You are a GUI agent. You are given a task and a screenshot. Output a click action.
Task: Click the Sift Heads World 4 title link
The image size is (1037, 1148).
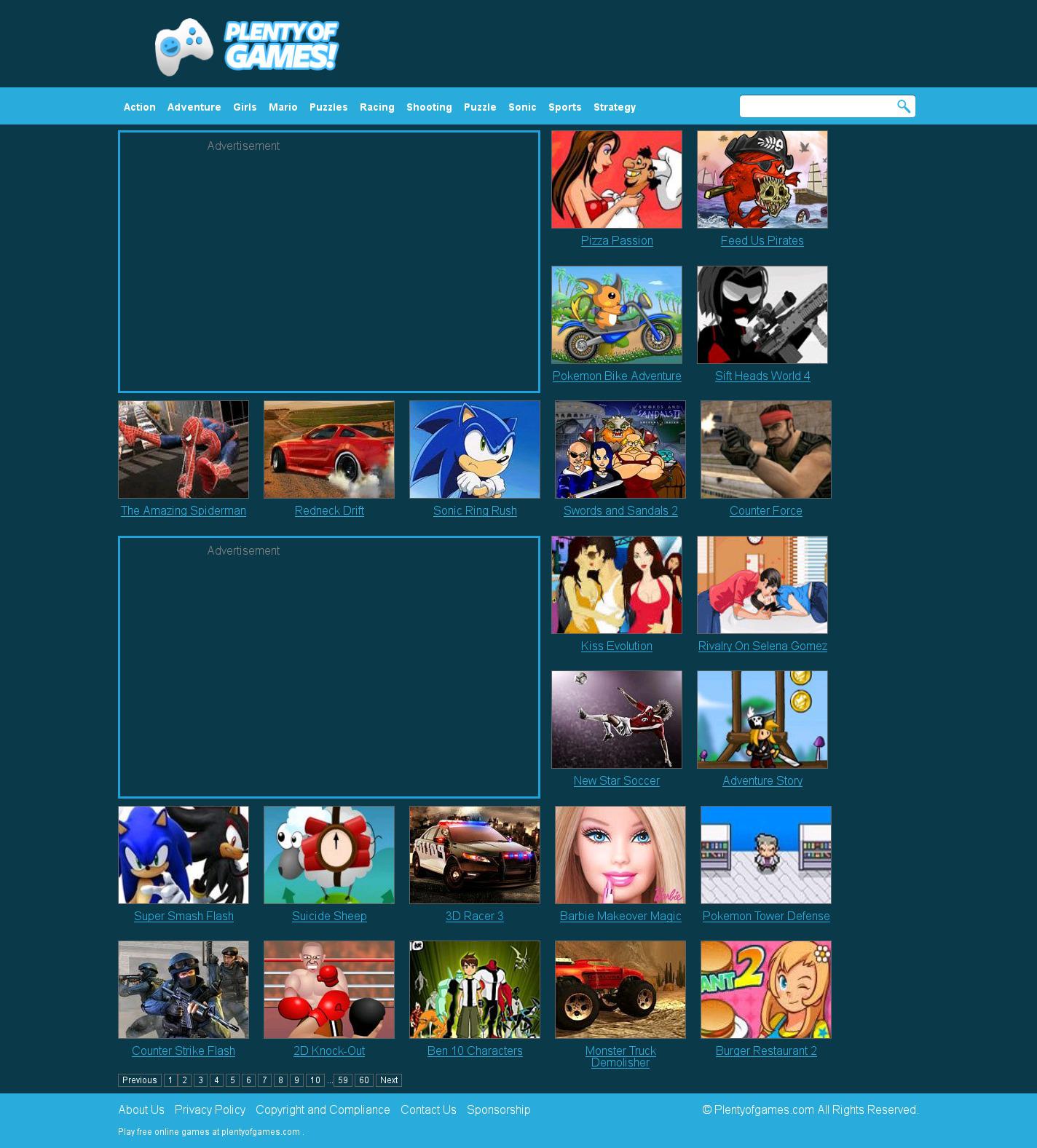(x=762, y=376)
